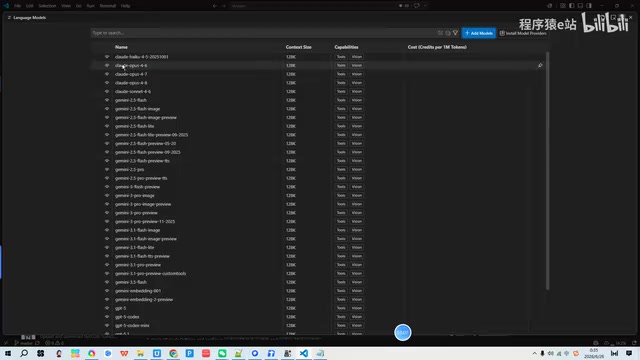
Task: Open File Explorer from the taskbar
Action: coord(140,353)
